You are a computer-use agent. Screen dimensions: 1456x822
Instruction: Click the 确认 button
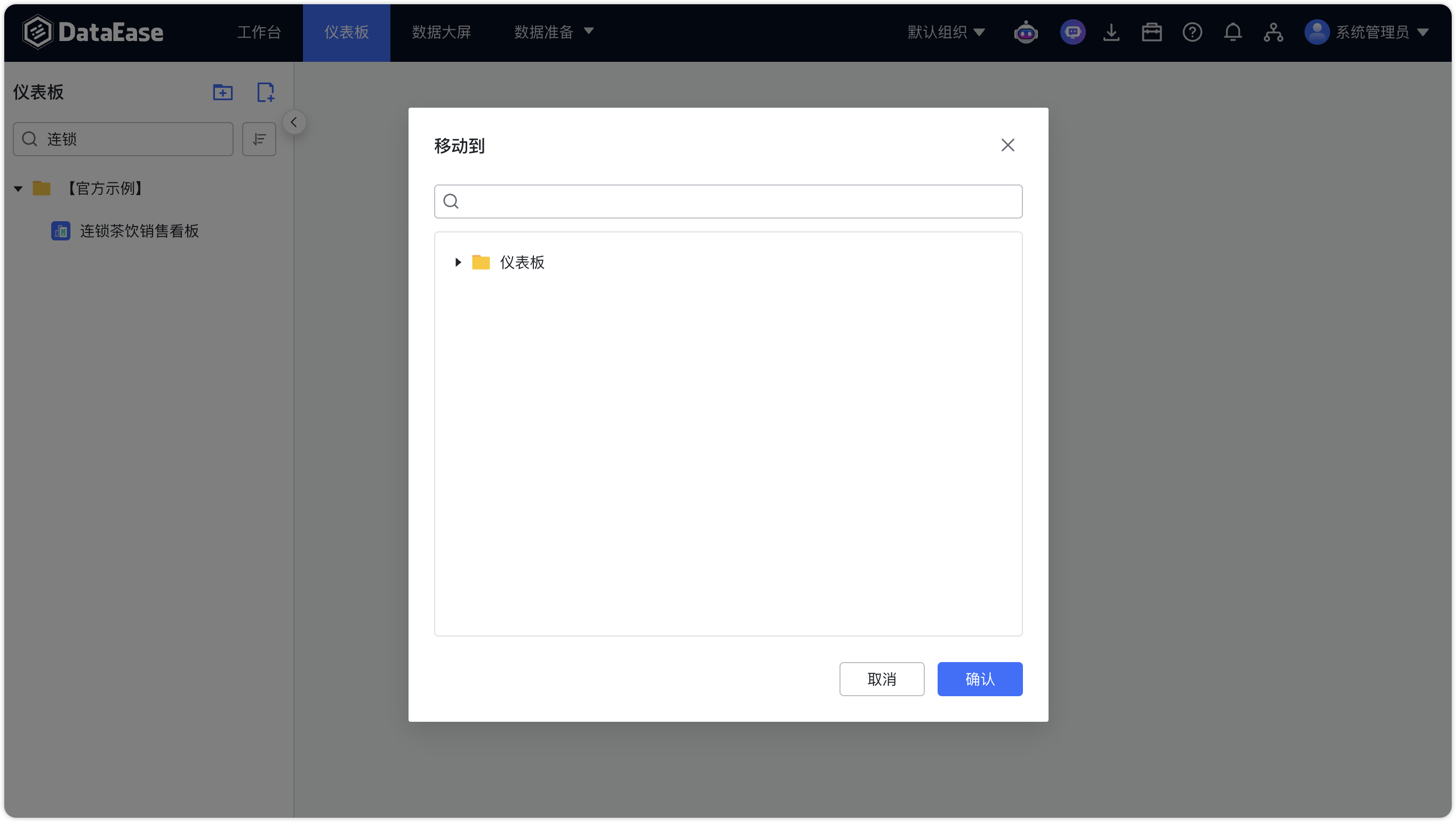click(980, 679)
